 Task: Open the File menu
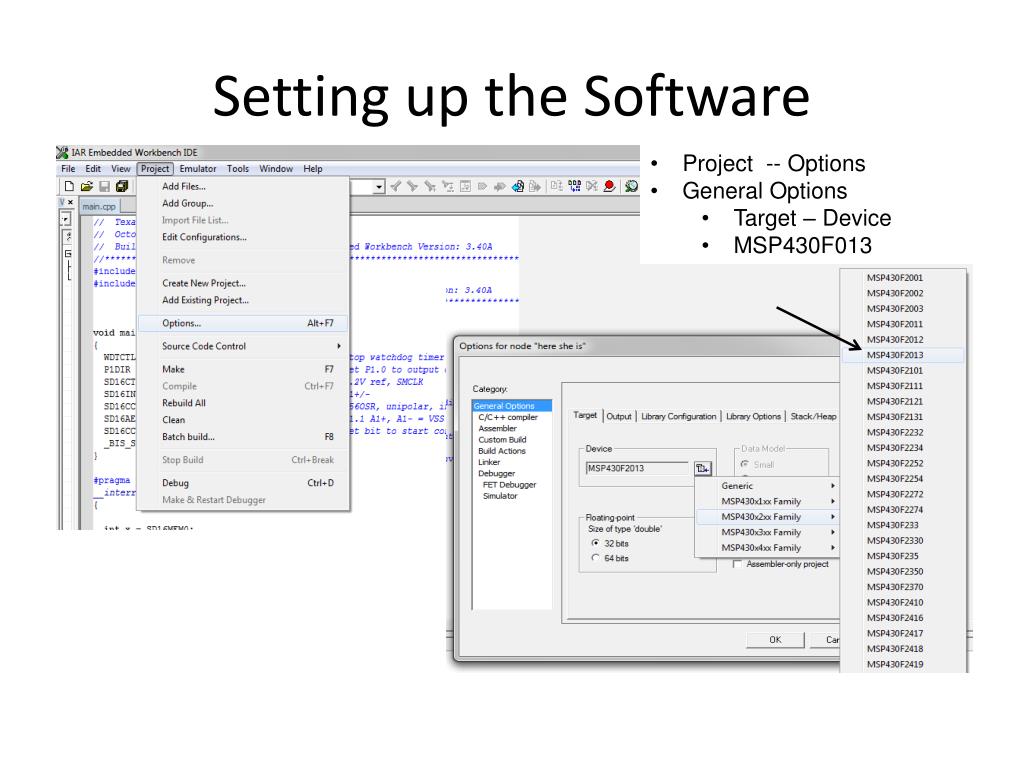click(68, 168)
